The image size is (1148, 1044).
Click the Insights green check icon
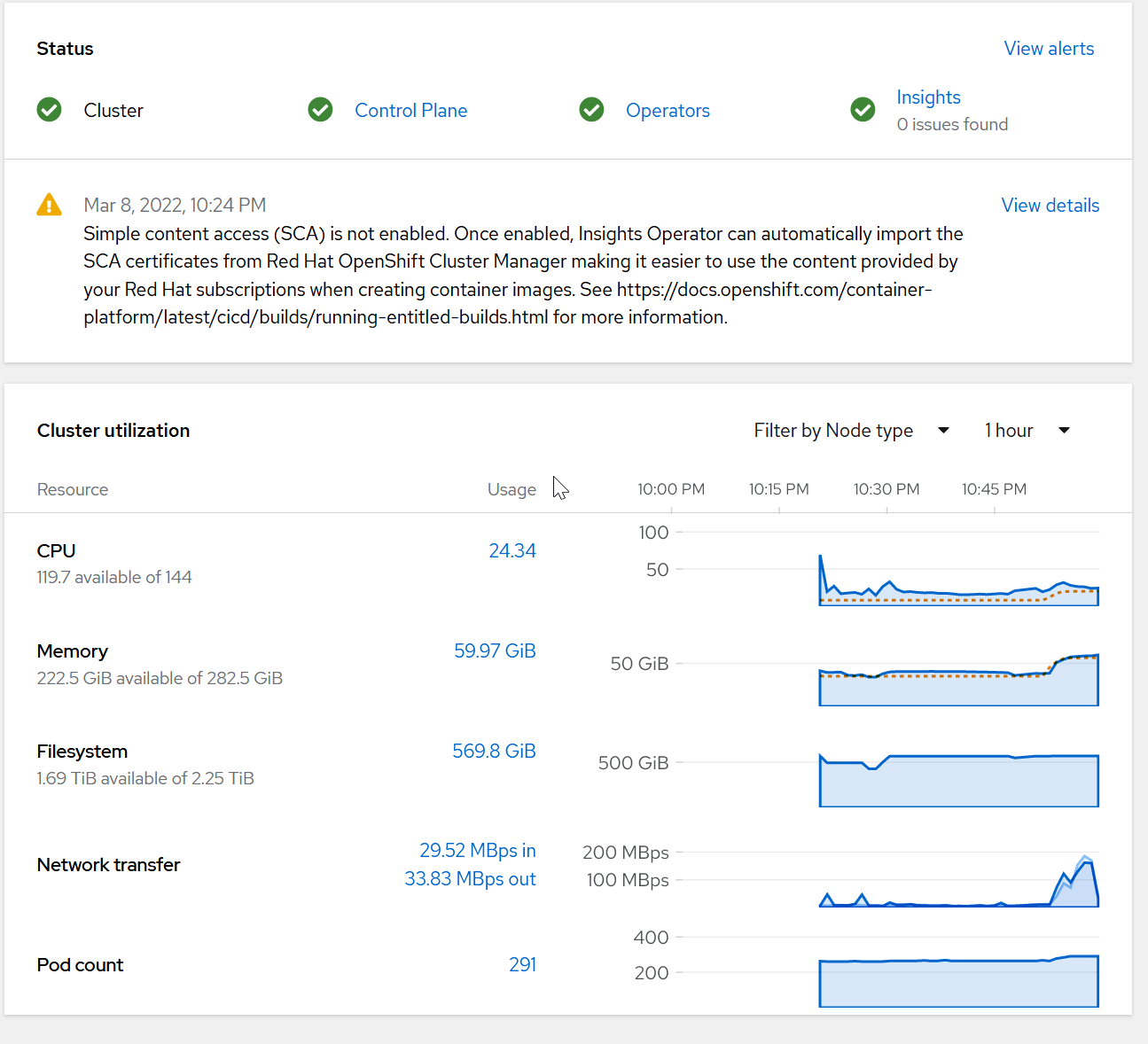[863, 110]
